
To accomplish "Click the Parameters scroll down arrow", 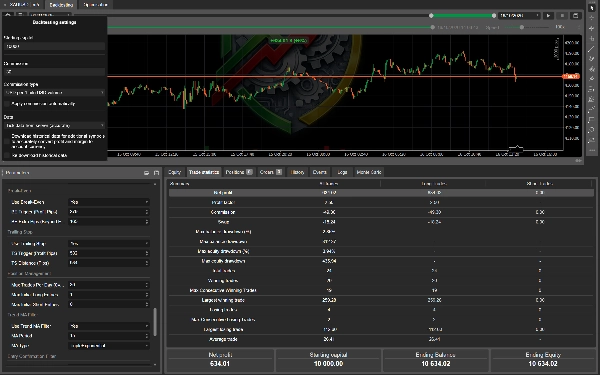I will 155,365.
